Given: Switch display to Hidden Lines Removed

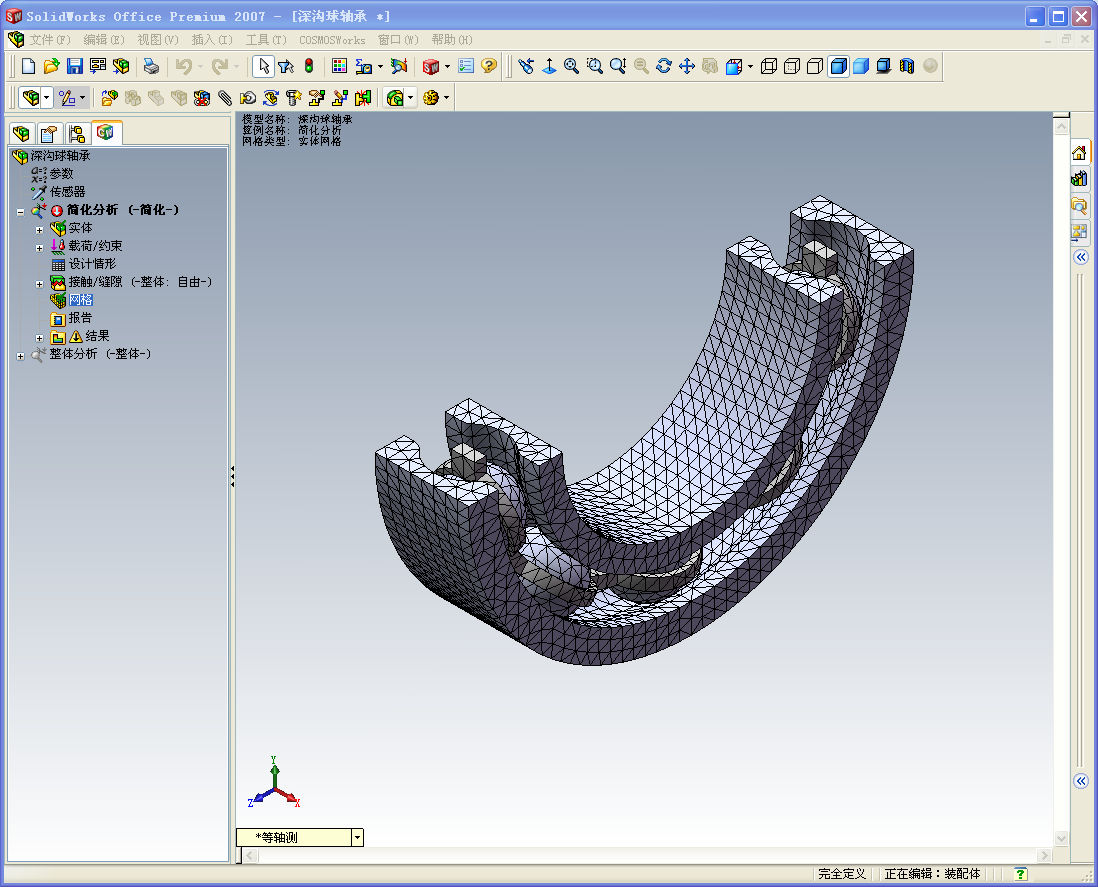Looking at the screenshot, I should (x=815, y=67).
